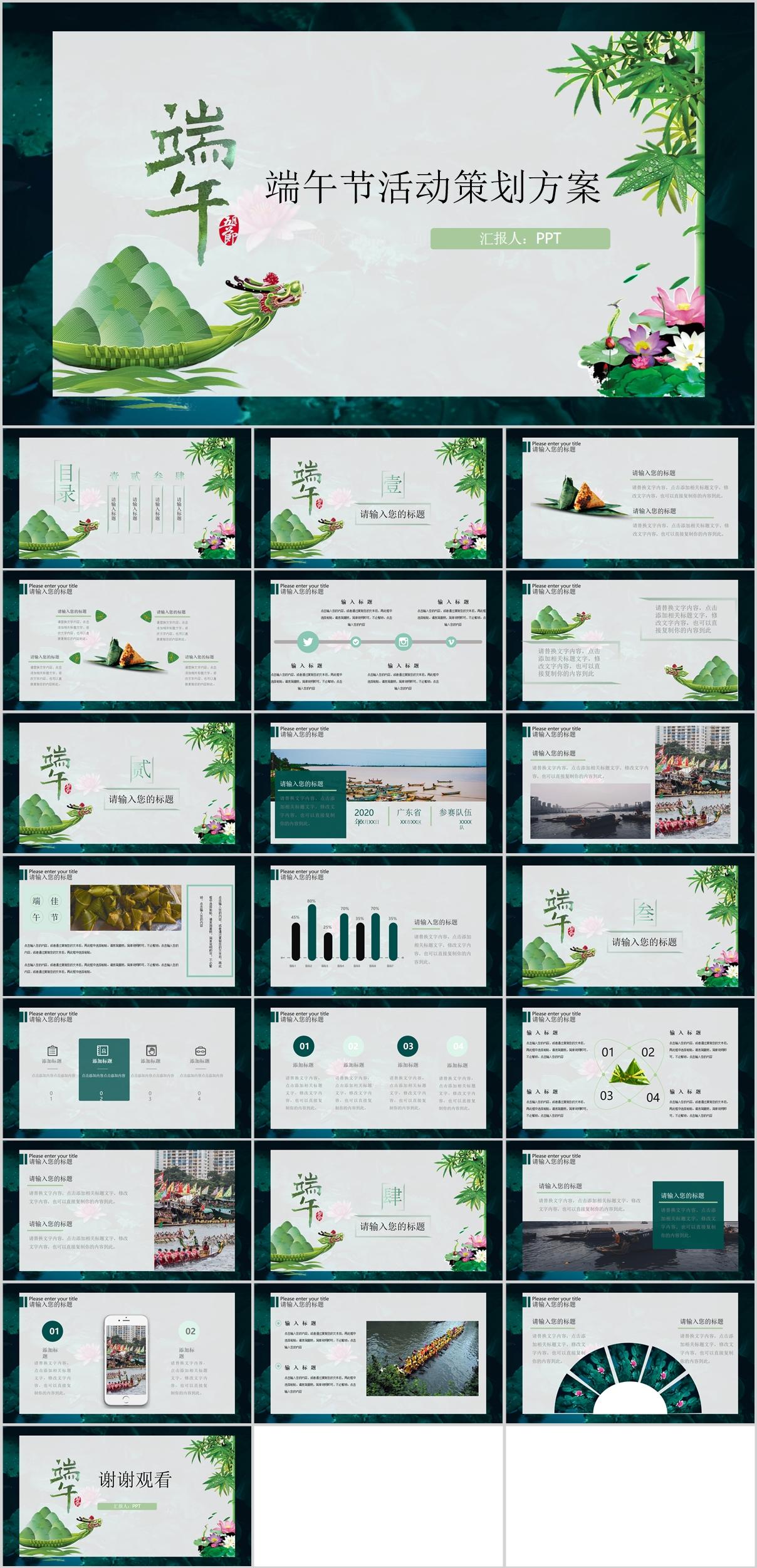Click the 25% bar in the bar chart
Viewport: 757px width, 1568px height.
pyautogui.click(x=328, y=946)
